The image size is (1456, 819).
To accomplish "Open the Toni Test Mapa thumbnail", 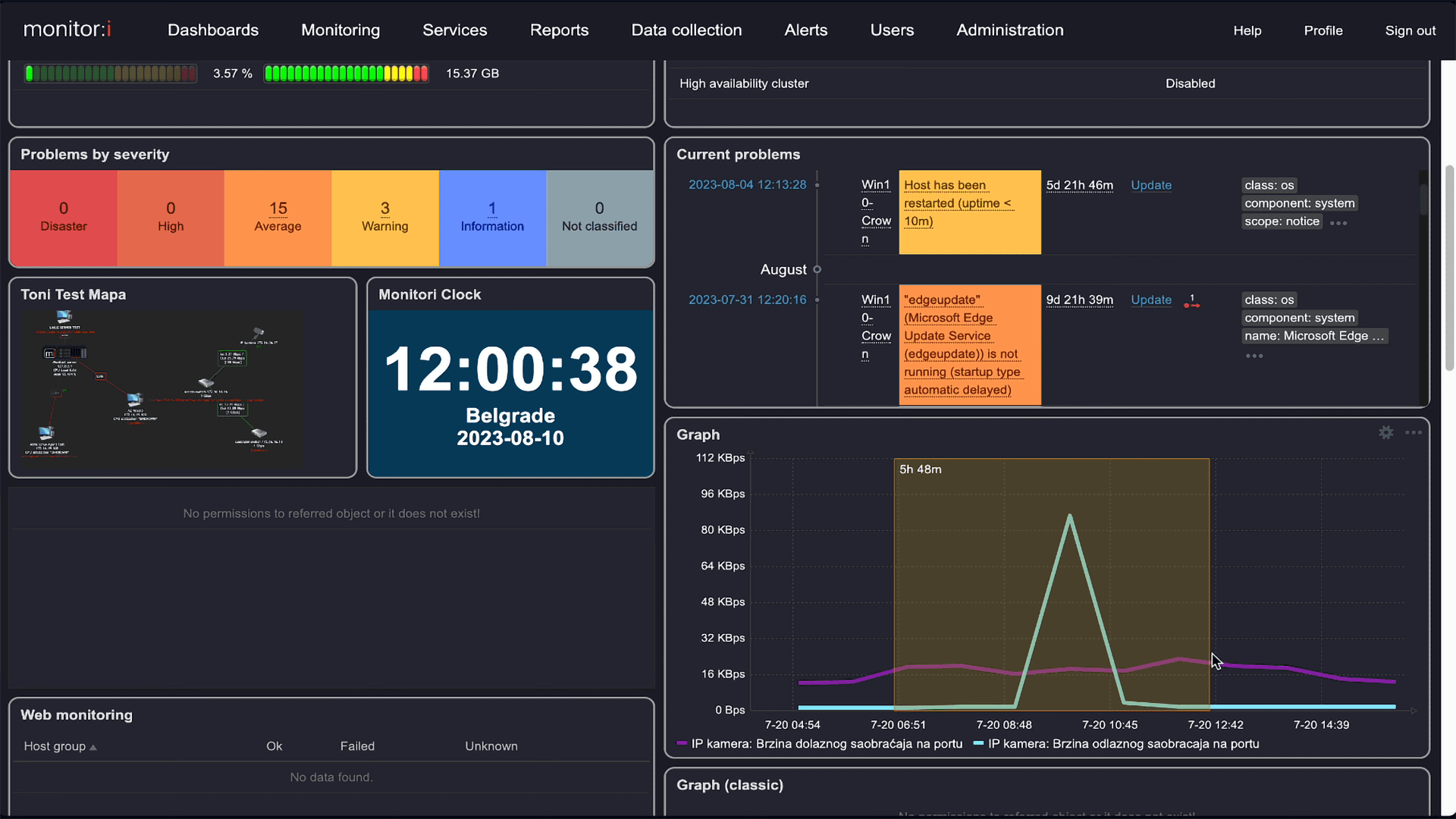I will click(163, 387).
